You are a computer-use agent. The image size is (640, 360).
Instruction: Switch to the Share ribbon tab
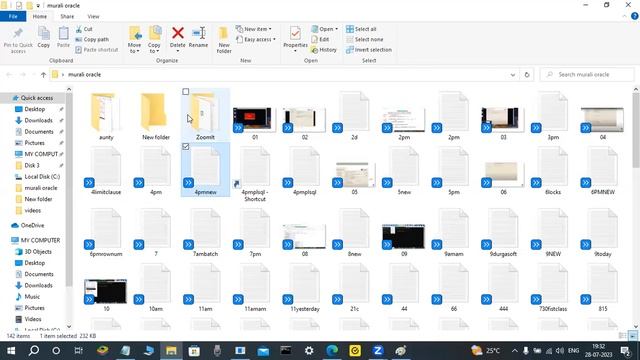click(x=67, y=16)
